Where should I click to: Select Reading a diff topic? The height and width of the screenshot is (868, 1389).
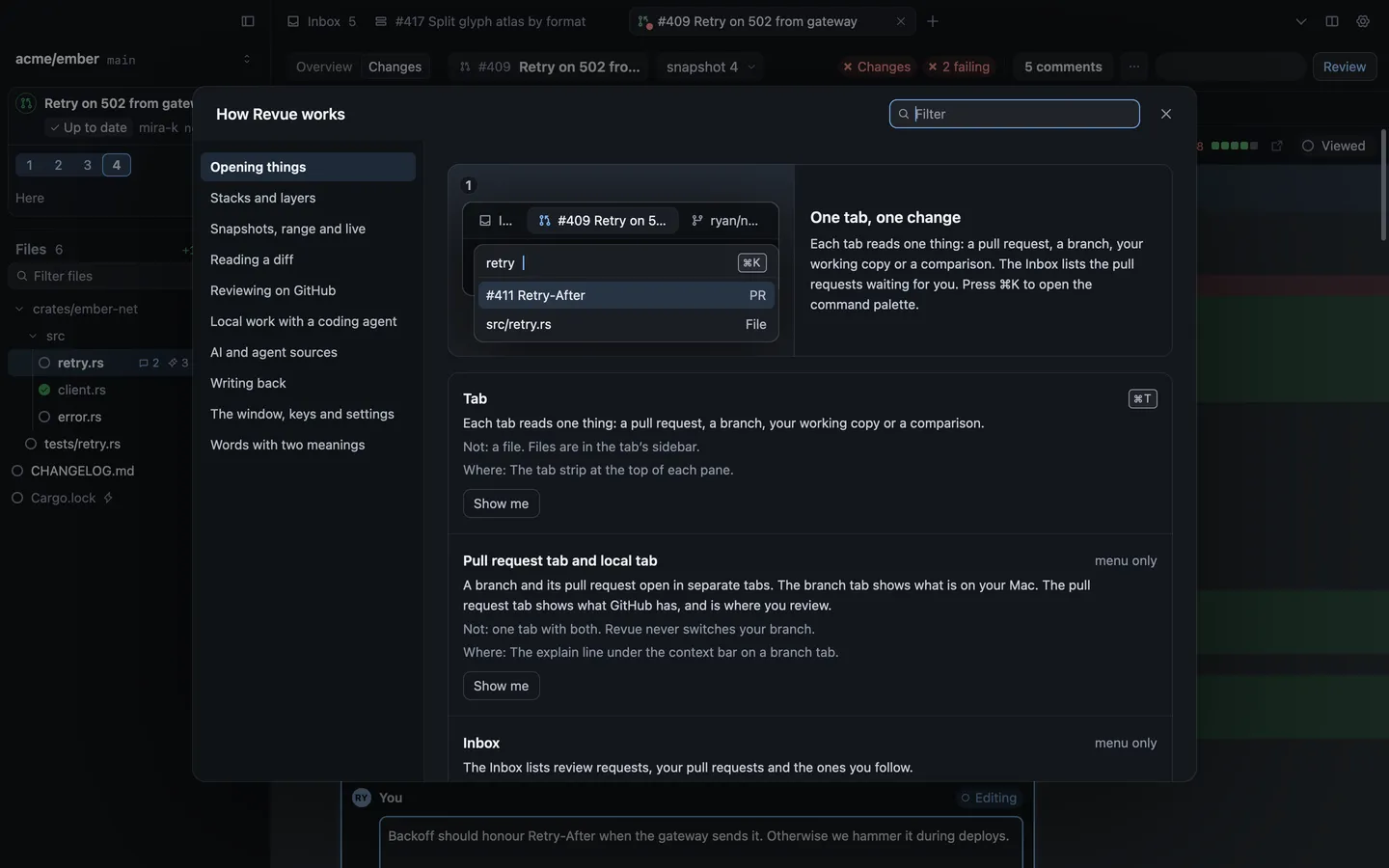(308, 259)
